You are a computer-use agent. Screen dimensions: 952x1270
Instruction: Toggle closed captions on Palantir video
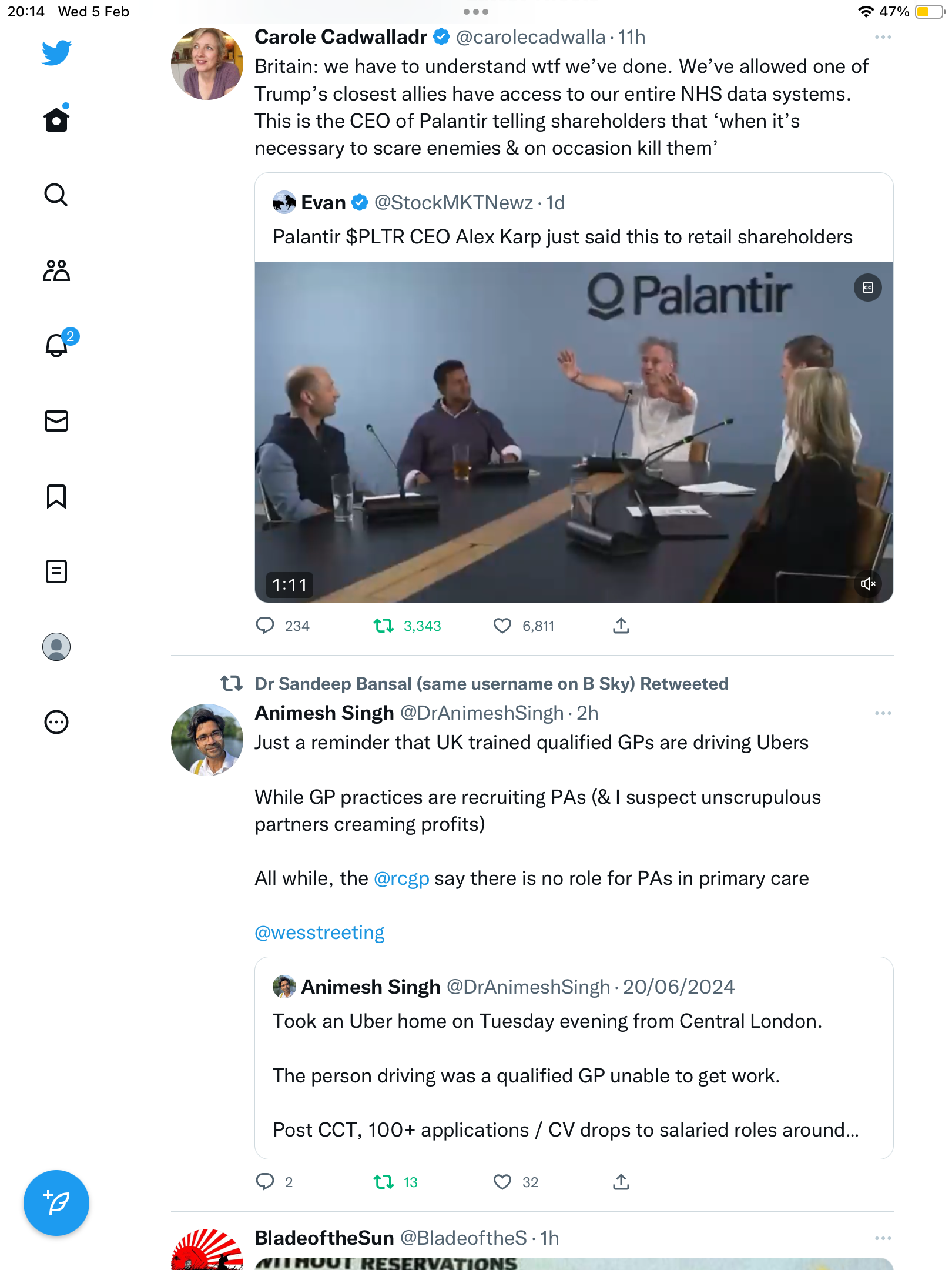tap(868, 288)
